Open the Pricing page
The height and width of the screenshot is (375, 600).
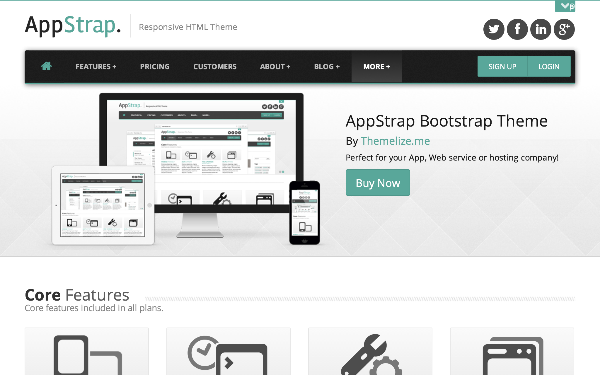click(155, 67)
